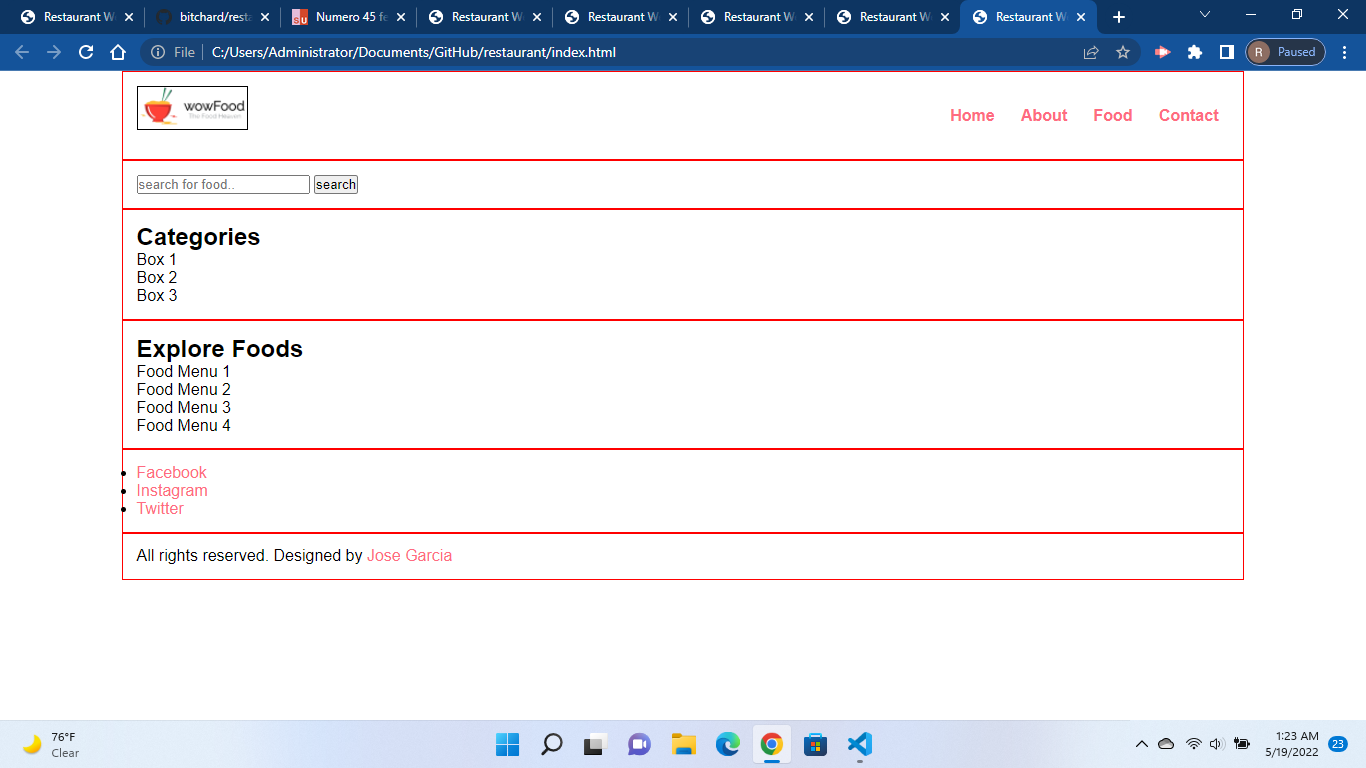
Task: Share this page using the share icon
Action: point(1091,52)
